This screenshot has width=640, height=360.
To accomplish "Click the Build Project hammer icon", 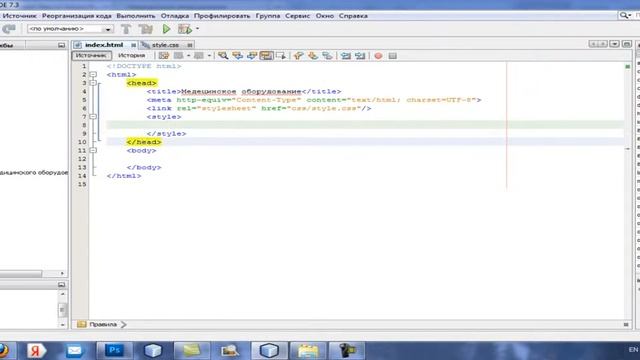I will [x=126, y=29].
